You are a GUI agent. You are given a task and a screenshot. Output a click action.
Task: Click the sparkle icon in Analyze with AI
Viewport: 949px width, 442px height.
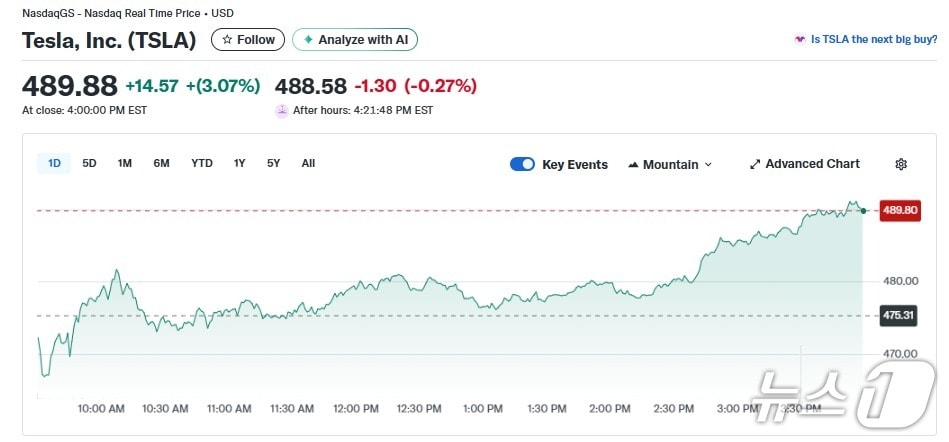(x=308, y=40)
